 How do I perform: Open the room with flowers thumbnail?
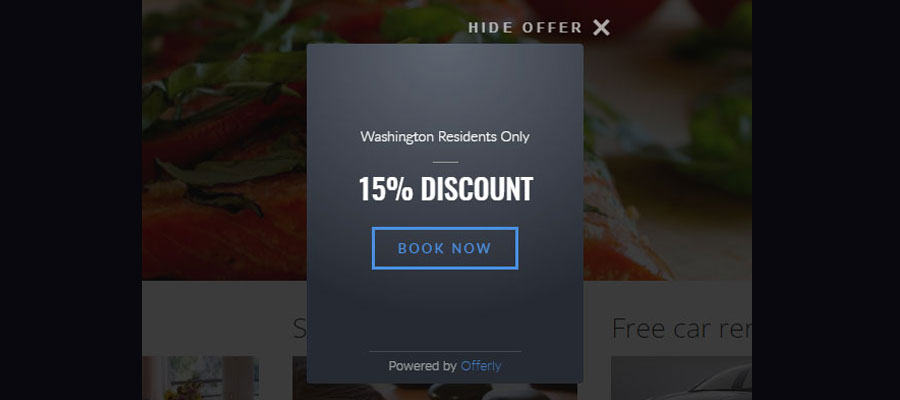[x=200, y=378]
